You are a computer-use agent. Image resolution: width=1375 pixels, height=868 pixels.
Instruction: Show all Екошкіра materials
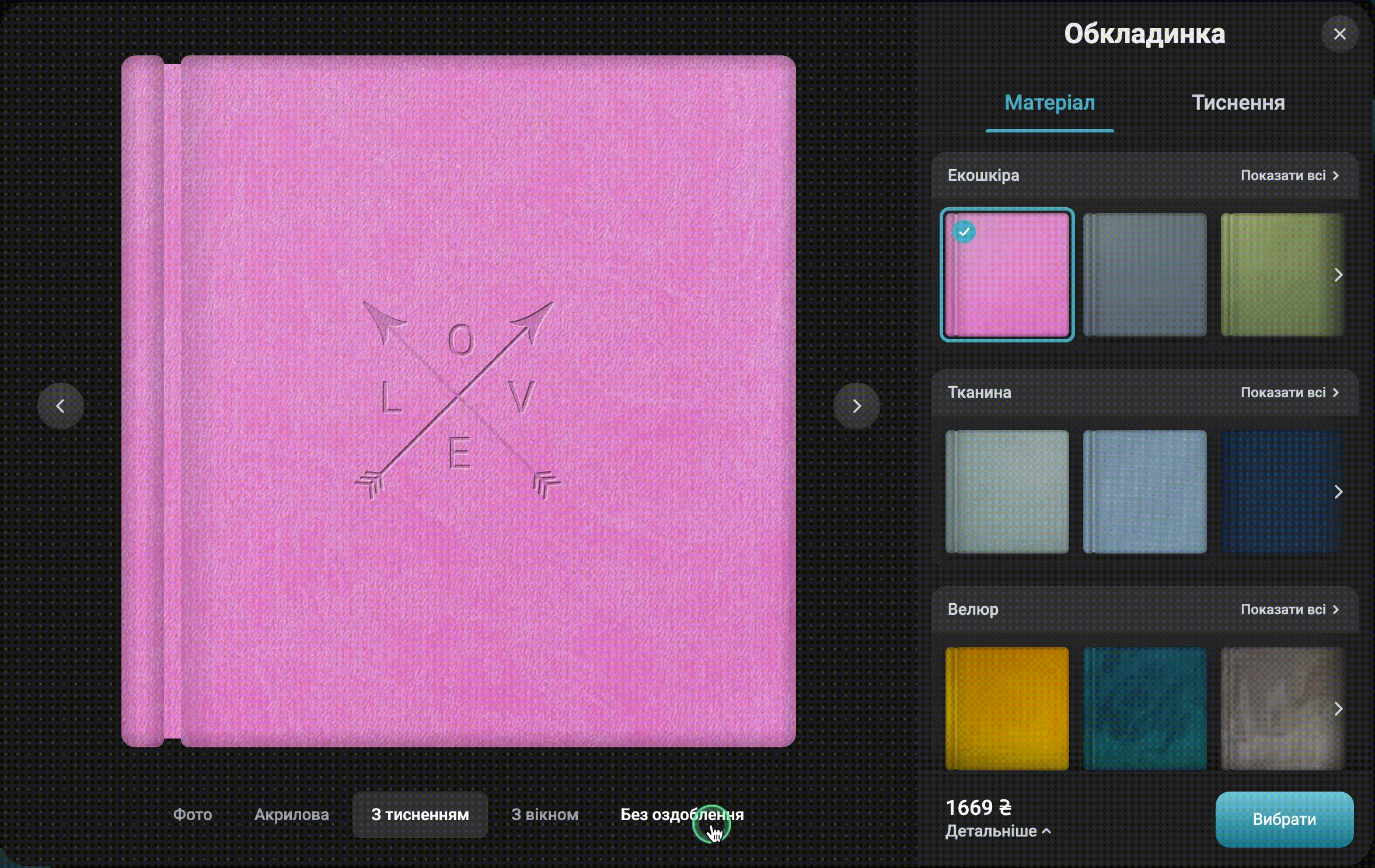click(1289, 176)
